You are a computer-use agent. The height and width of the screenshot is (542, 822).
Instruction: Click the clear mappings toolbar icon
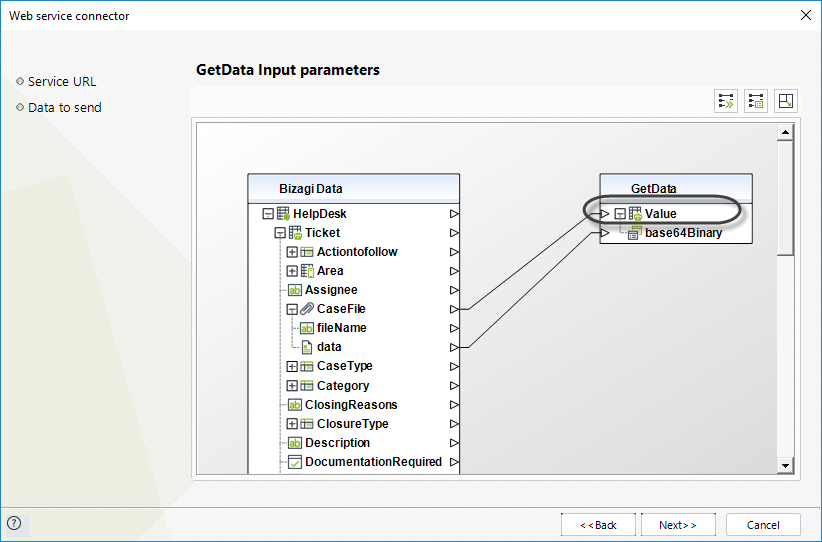coord(756,101)
